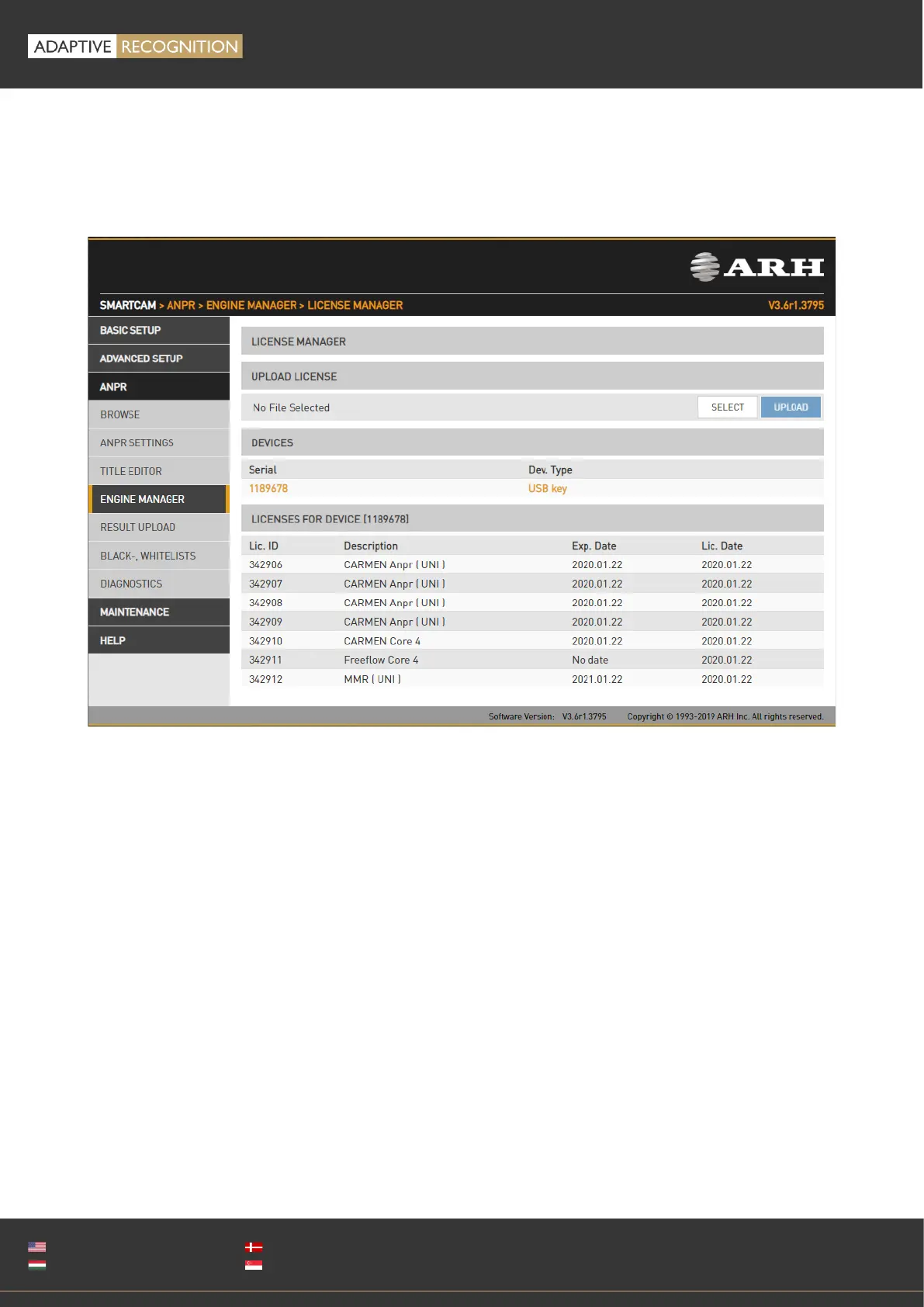Image resolution: width=924 pixels, height=1307 pixels.
Task: Click the UPLOAD LICENSE section header
Action: pos(532,376)
